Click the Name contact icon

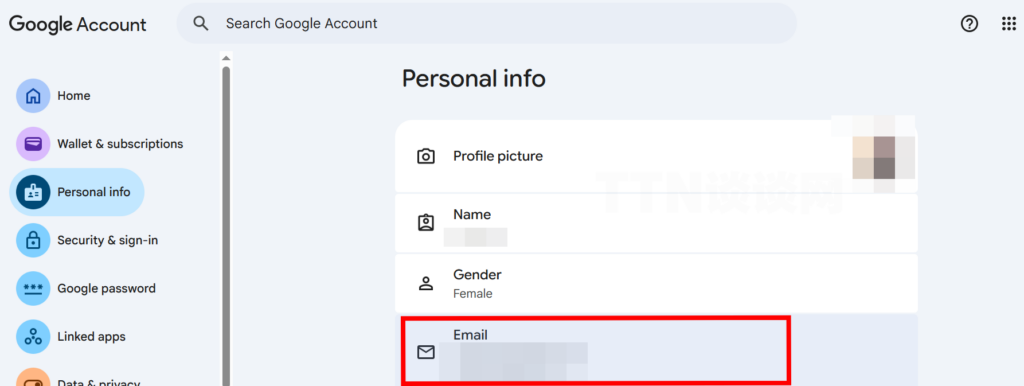click(x=426, y=223)
